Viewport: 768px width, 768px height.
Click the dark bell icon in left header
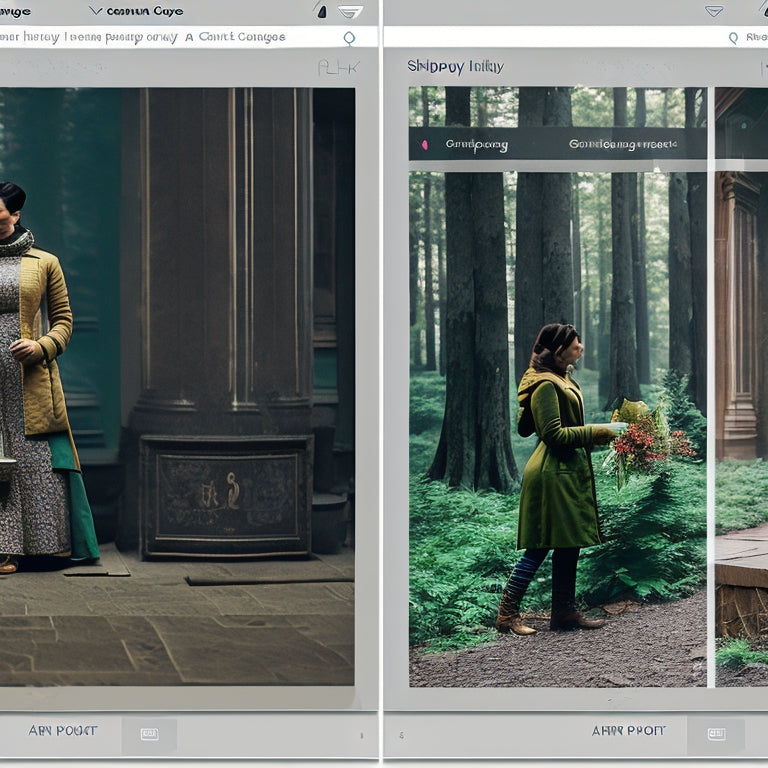[321, 11]
